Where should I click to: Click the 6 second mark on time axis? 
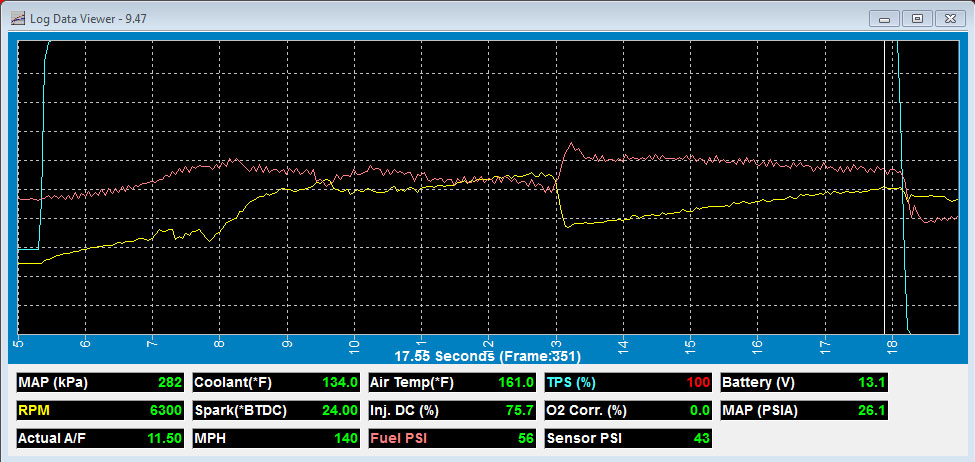pos(85,342)
